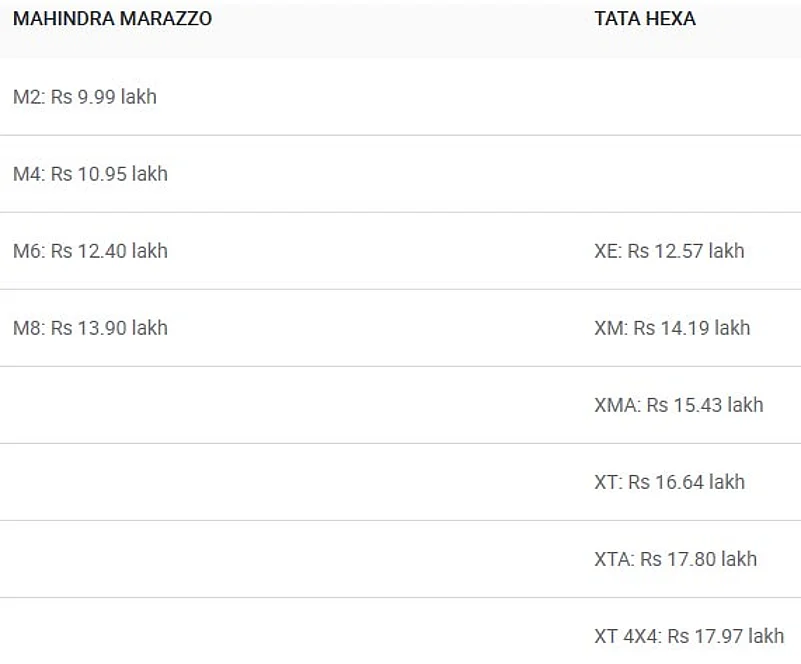Select the M8: Rs 13.90 lakh cell
Image resolution: width=801 pixels, height=664 pixels.
(90, 328)
